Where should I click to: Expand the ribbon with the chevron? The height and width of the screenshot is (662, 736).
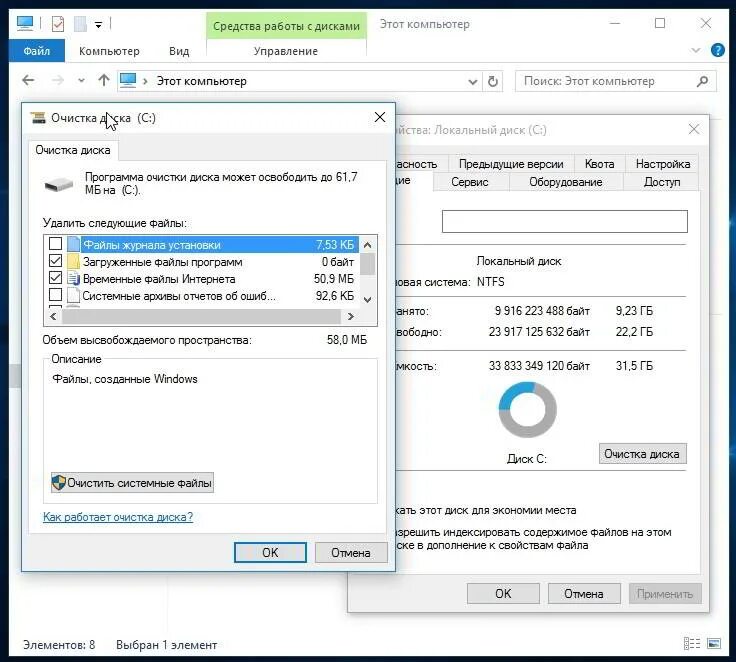(x=696, y=50)
